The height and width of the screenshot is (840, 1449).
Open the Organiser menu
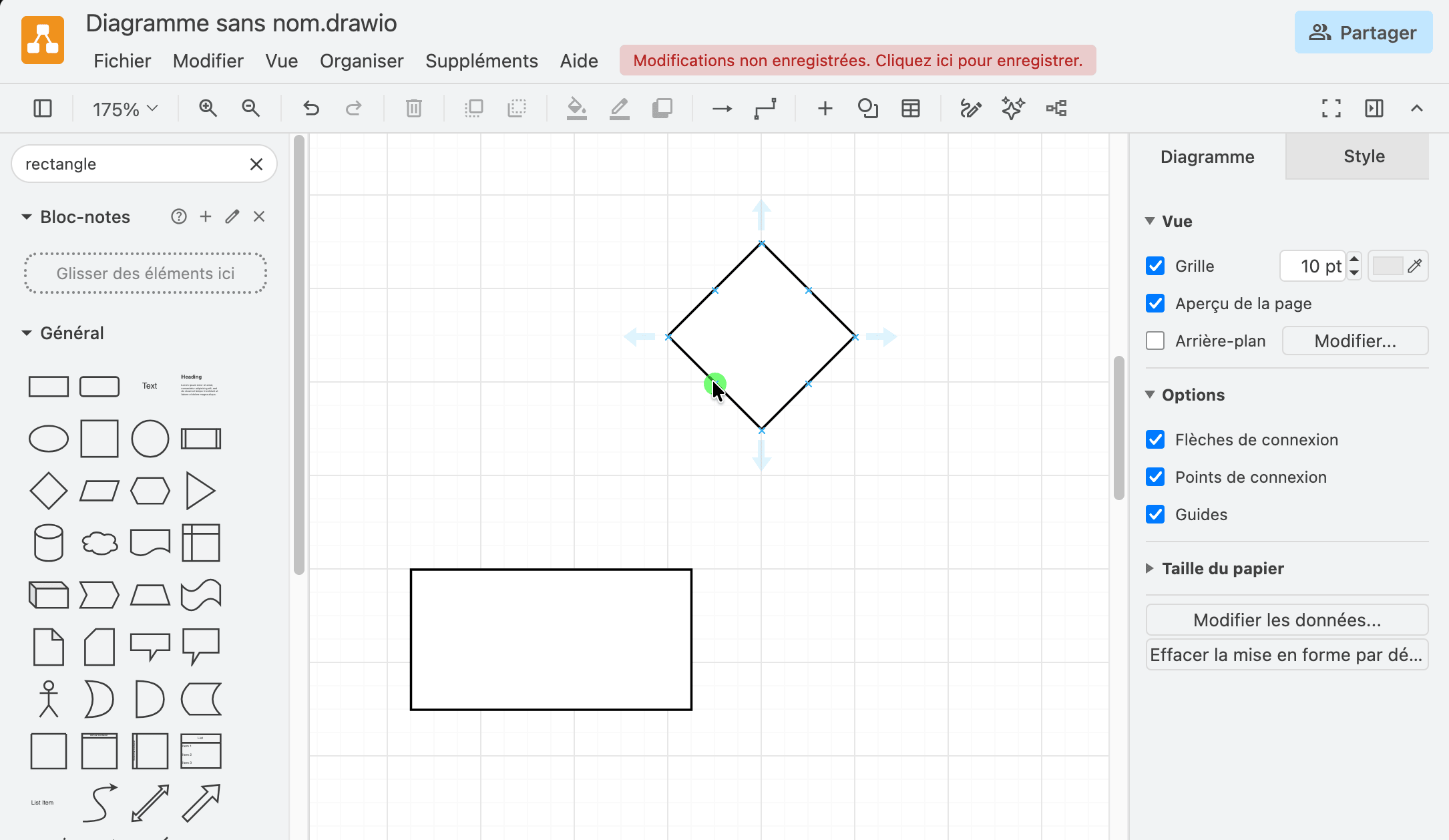(x=361, y=61)
